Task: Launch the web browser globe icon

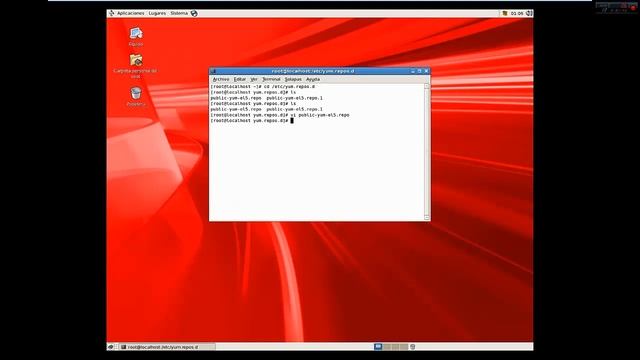Action: [x=194, y=13]
